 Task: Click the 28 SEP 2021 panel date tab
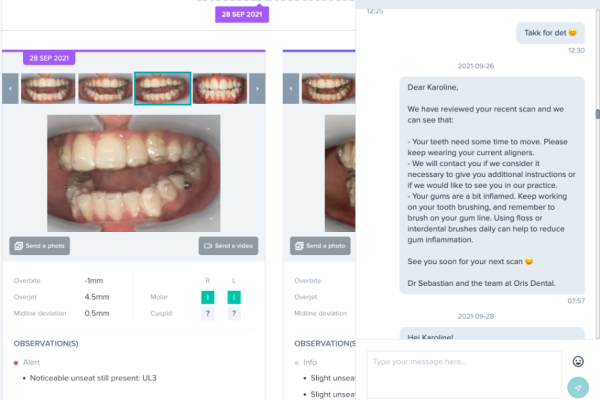pos(49,58)
